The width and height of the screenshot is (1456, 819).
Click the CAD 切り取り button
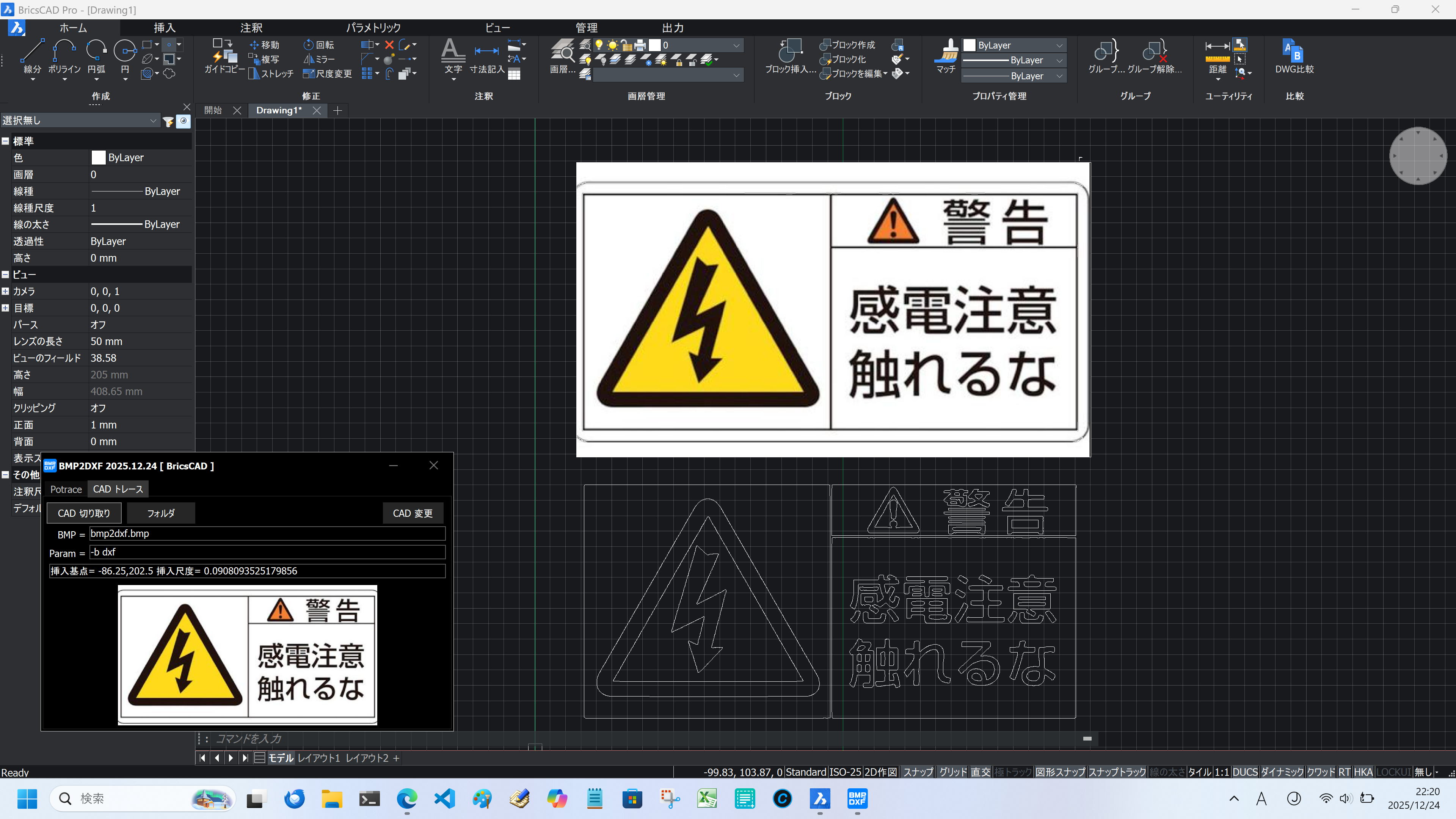click(x=84, y=513)
